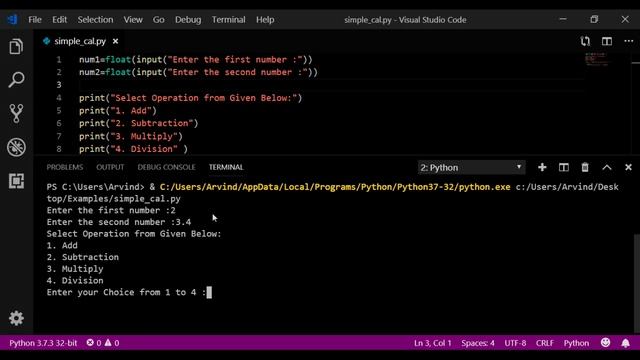The width and height of the screenshot is (640, 360).
Task: Click the Open Changes compare icon
Action: [x=585, y=41]
